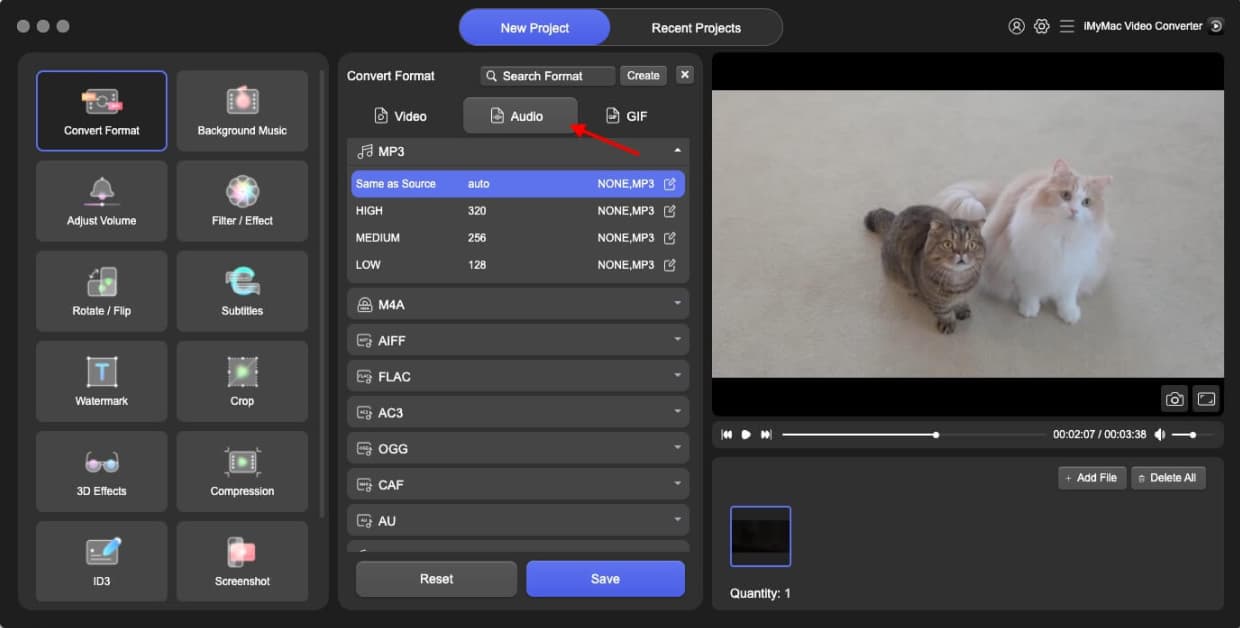1240x628 pixels.
Task: Click the iMyMac Video Converter logo icon
Action: point(1216,26)
